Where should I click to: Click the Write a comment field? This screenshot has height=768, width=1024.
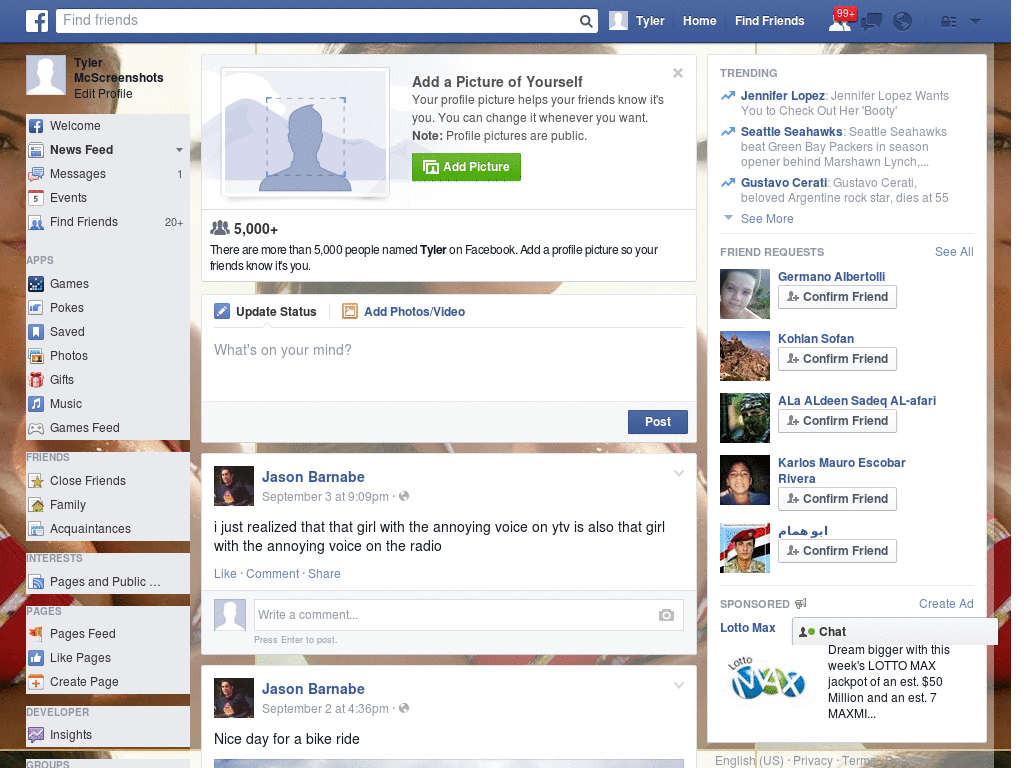[455, 615]
